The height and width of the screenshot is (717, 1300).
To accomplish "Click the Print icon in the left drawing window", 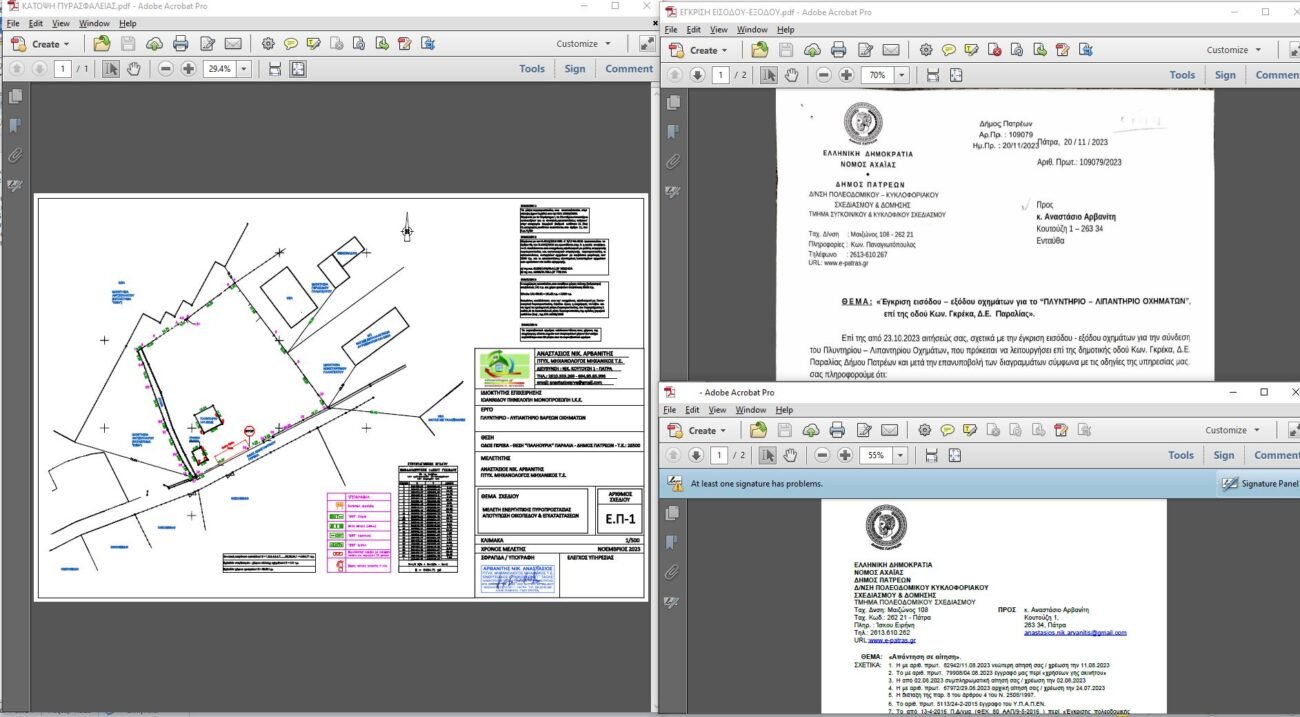I will [180, 44].
